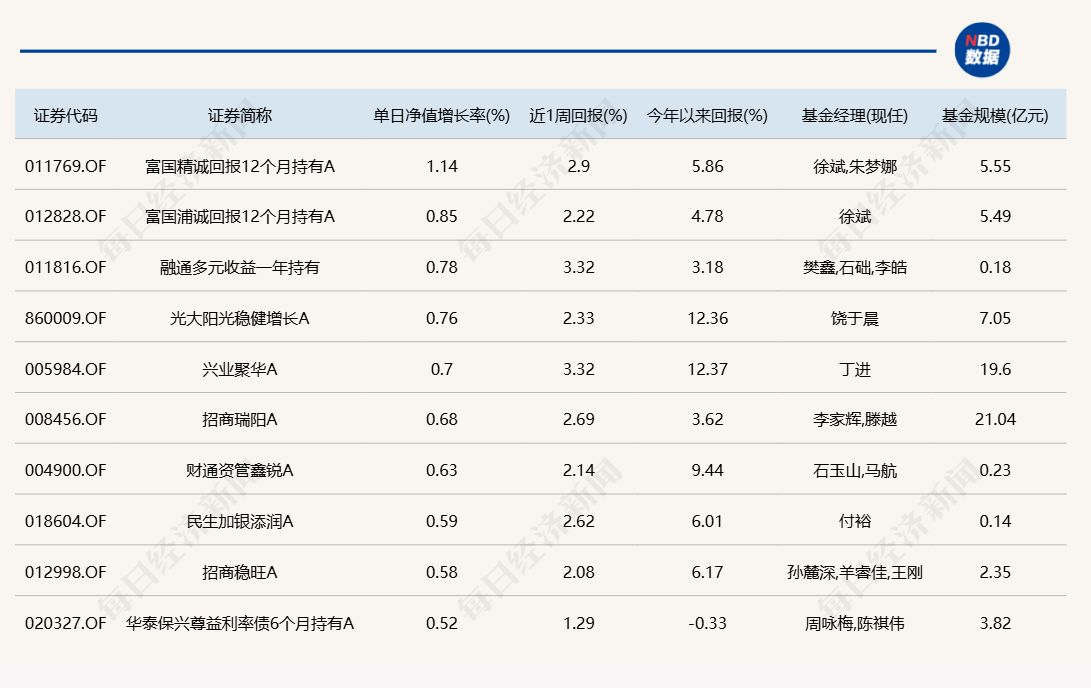The image size is (1091, 688).
Task: Click the 单日净值增长率(%) column header
Action: [442, 115]
